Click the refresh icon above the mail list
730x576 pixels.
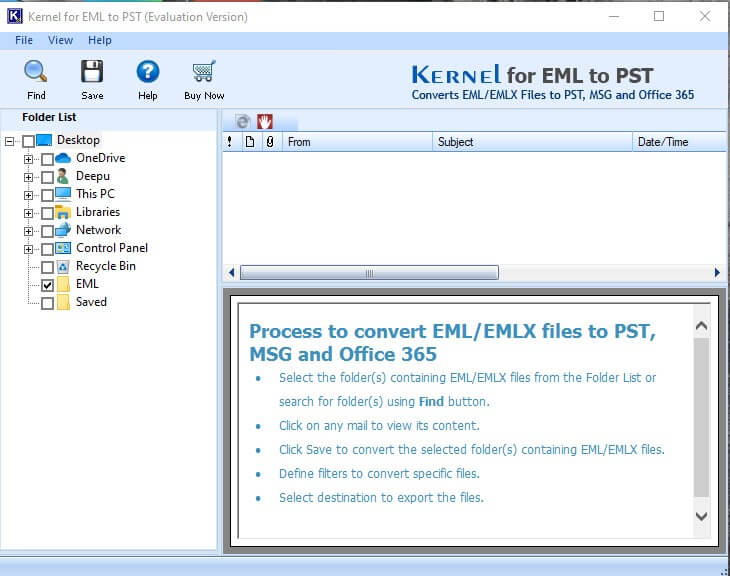(243, 122)
